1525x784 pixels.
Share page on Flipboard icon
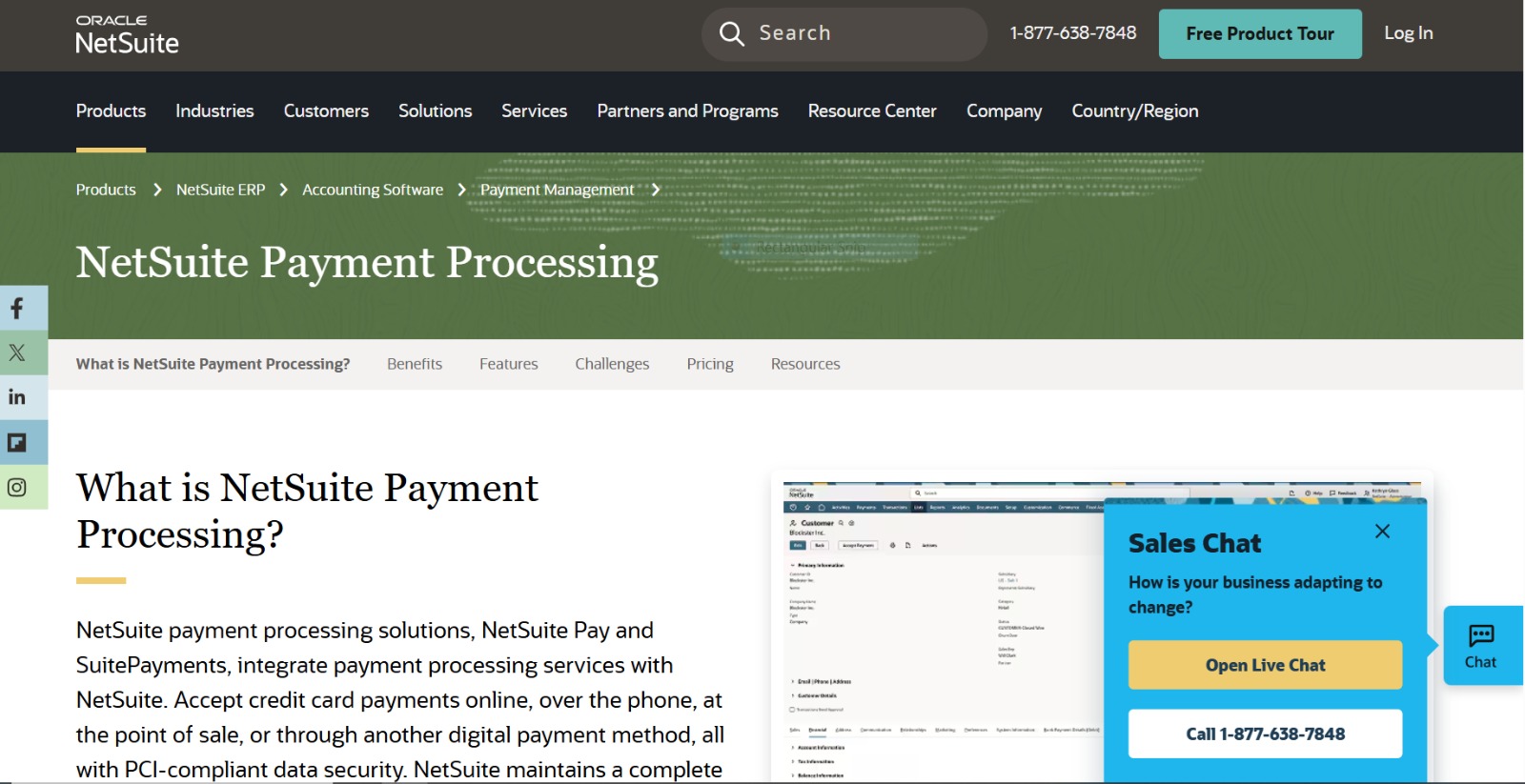17,442
